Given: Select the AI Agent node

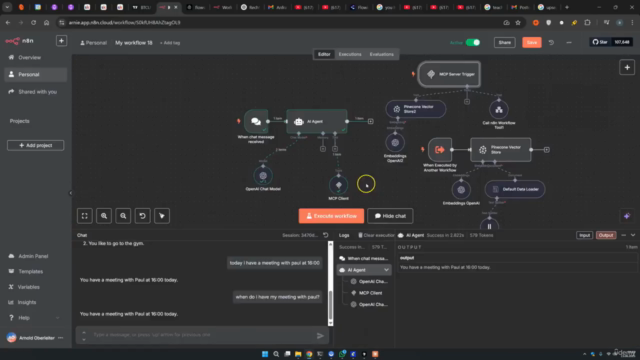Looking at the screenshot, I should (x=317, y=121).
